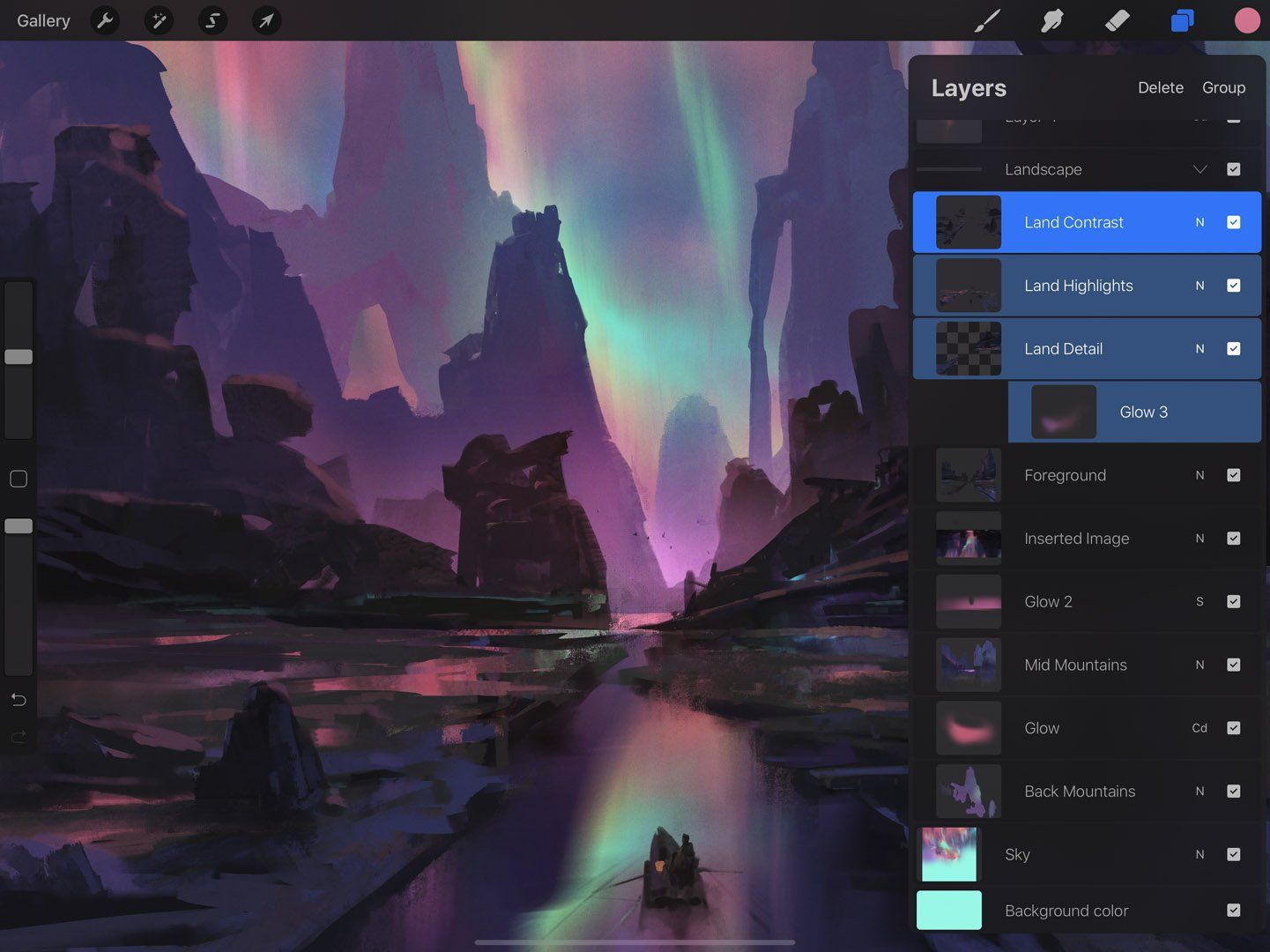
Task: Group the selected layers
Action: click(x=1223, y=87)
